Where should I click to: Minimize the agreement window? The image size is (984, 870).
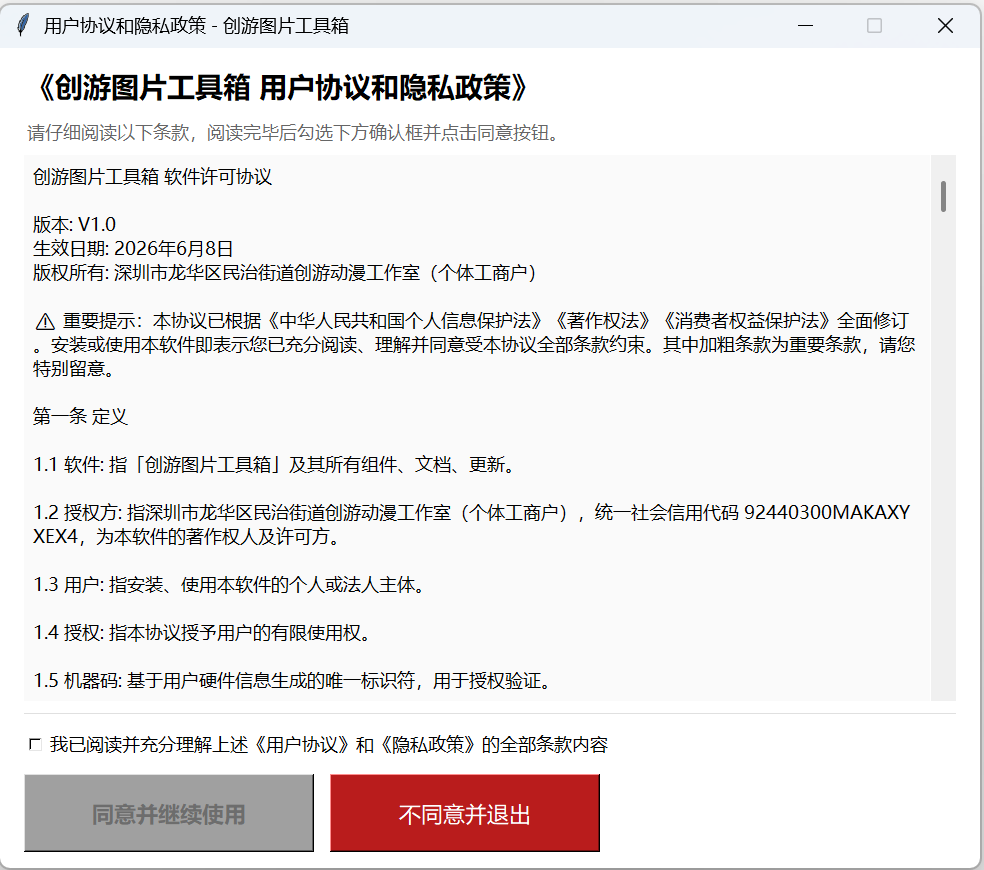pos(806,26)
